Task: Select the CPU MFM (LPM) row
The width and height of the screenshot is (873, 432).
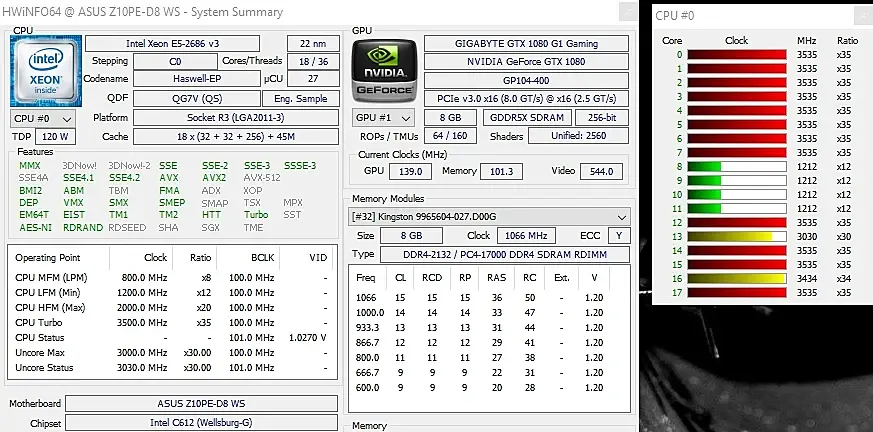Action: point(172,278)
